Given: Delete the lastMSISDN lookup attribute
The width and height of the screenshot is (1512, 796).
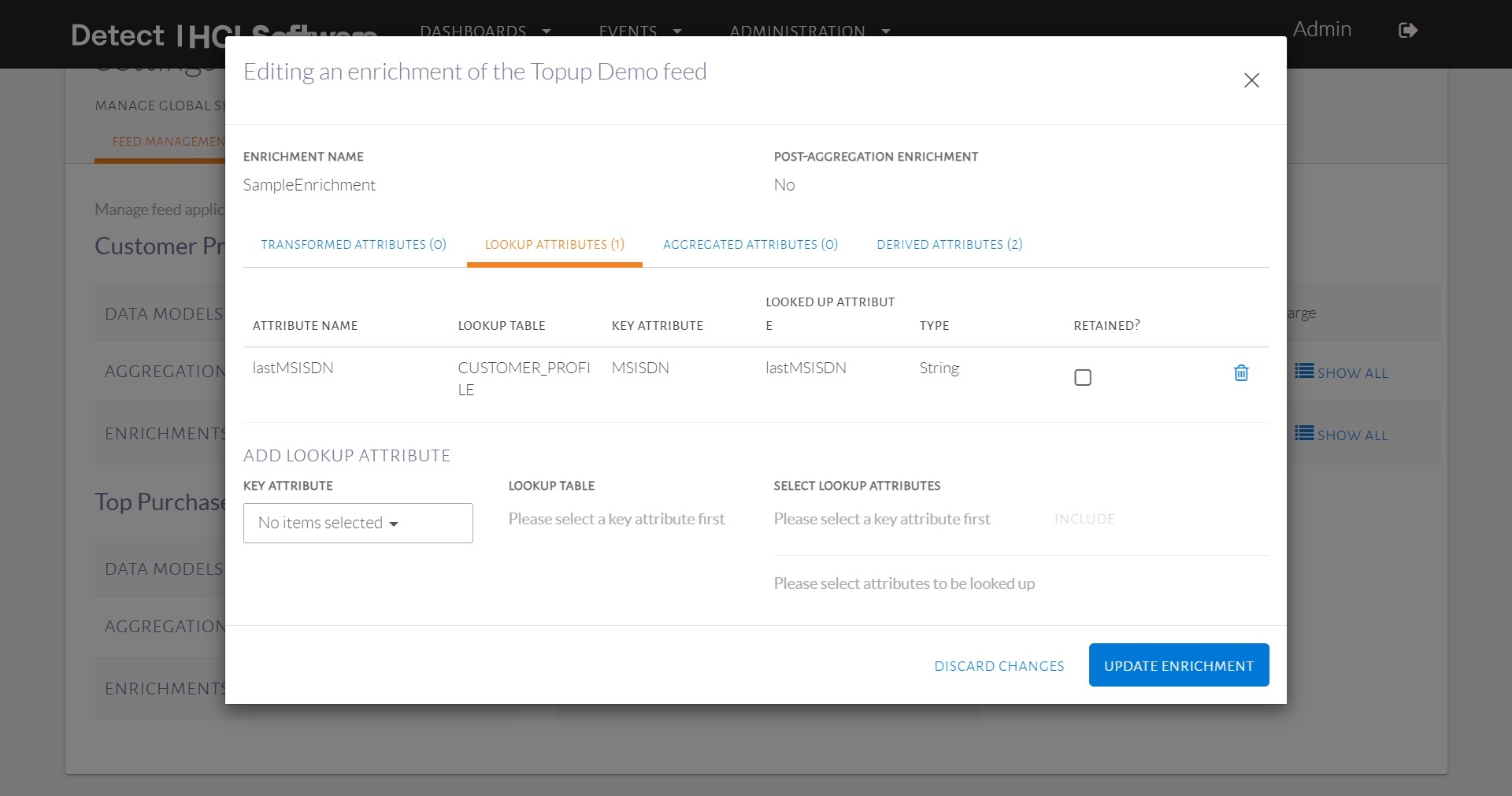Looking at the screenshot, I should point(1240,373).
